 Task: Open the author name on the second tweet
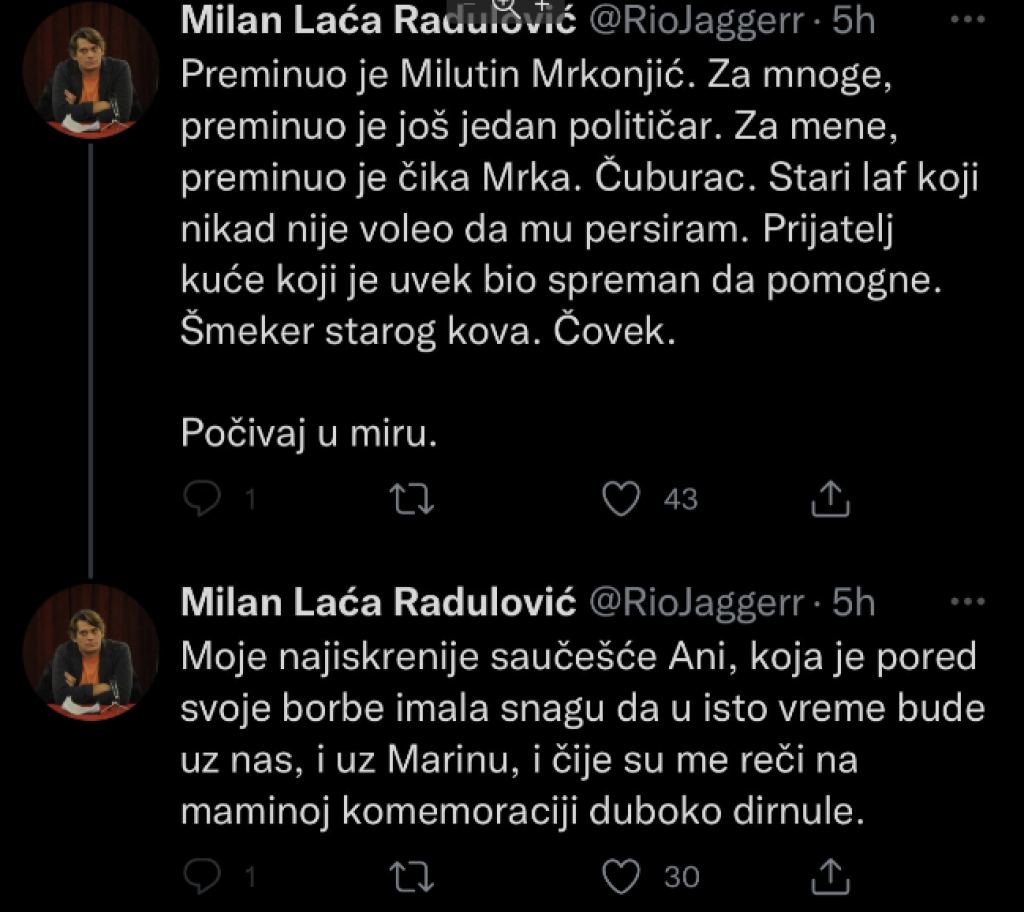point(378,603)
